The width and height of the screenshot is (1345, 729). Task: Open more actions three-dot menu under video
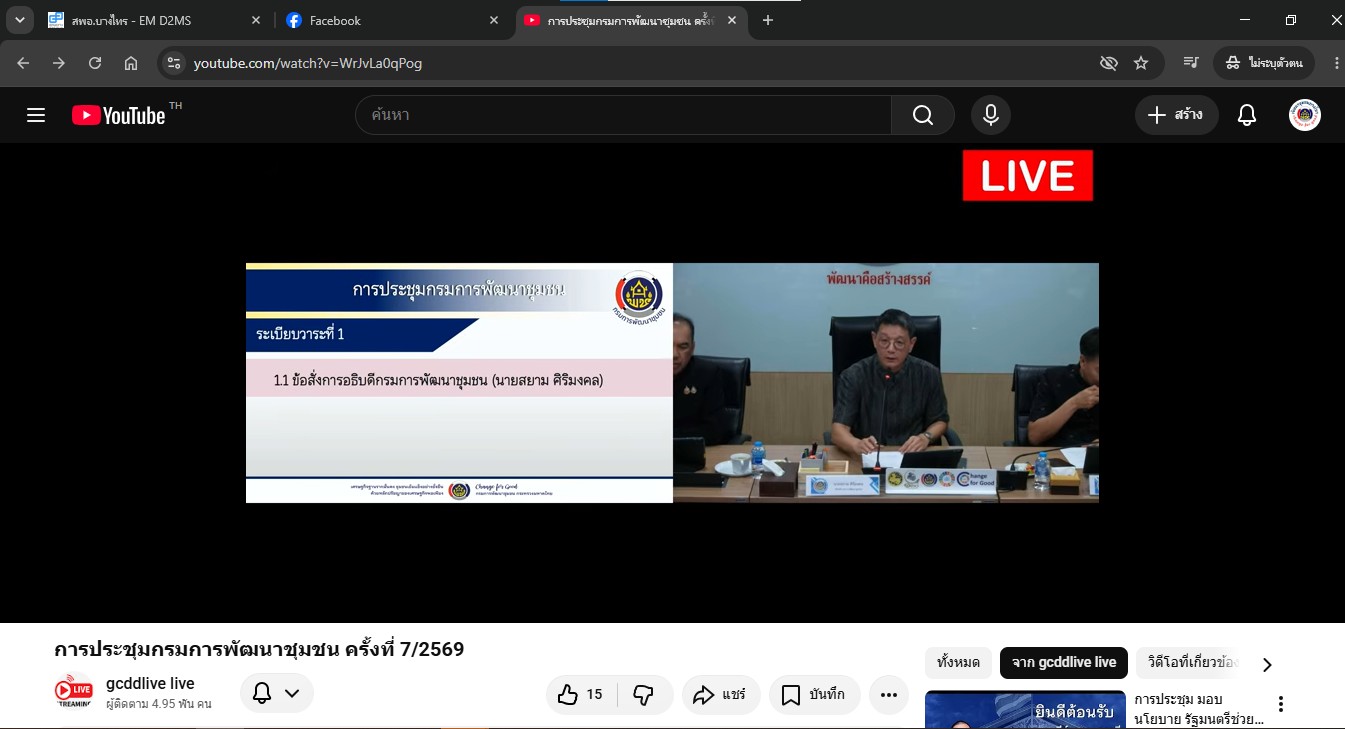[x=889, y=694]
